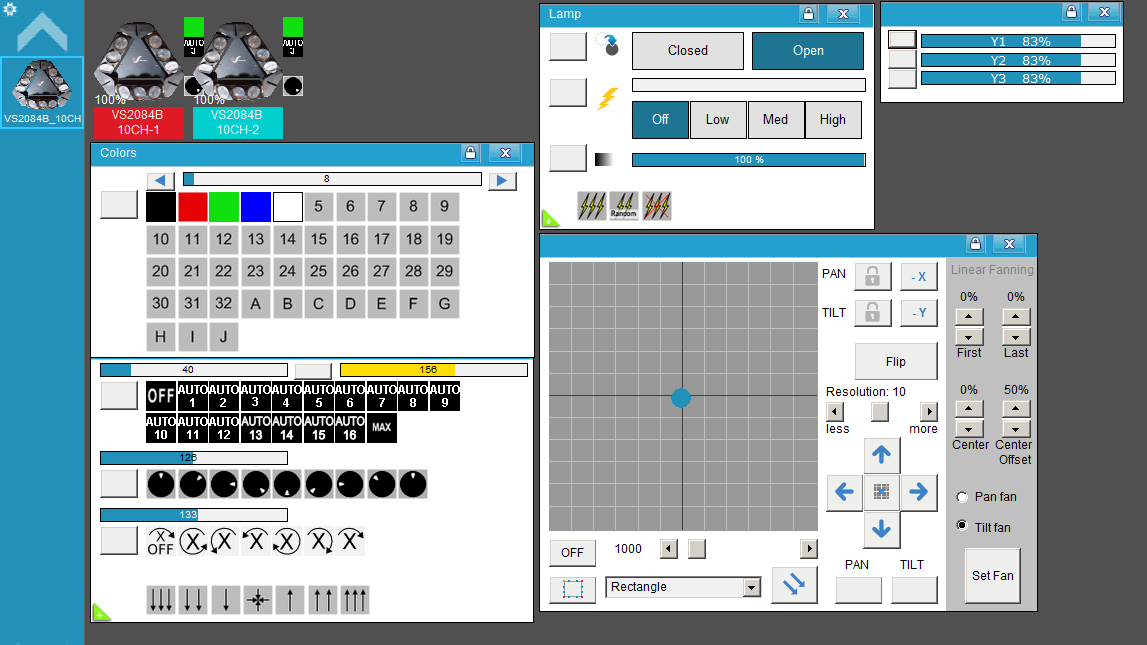The image size is (1147, 645).
Task: Select AUTO 16 program icon
Action: (350, 428)
